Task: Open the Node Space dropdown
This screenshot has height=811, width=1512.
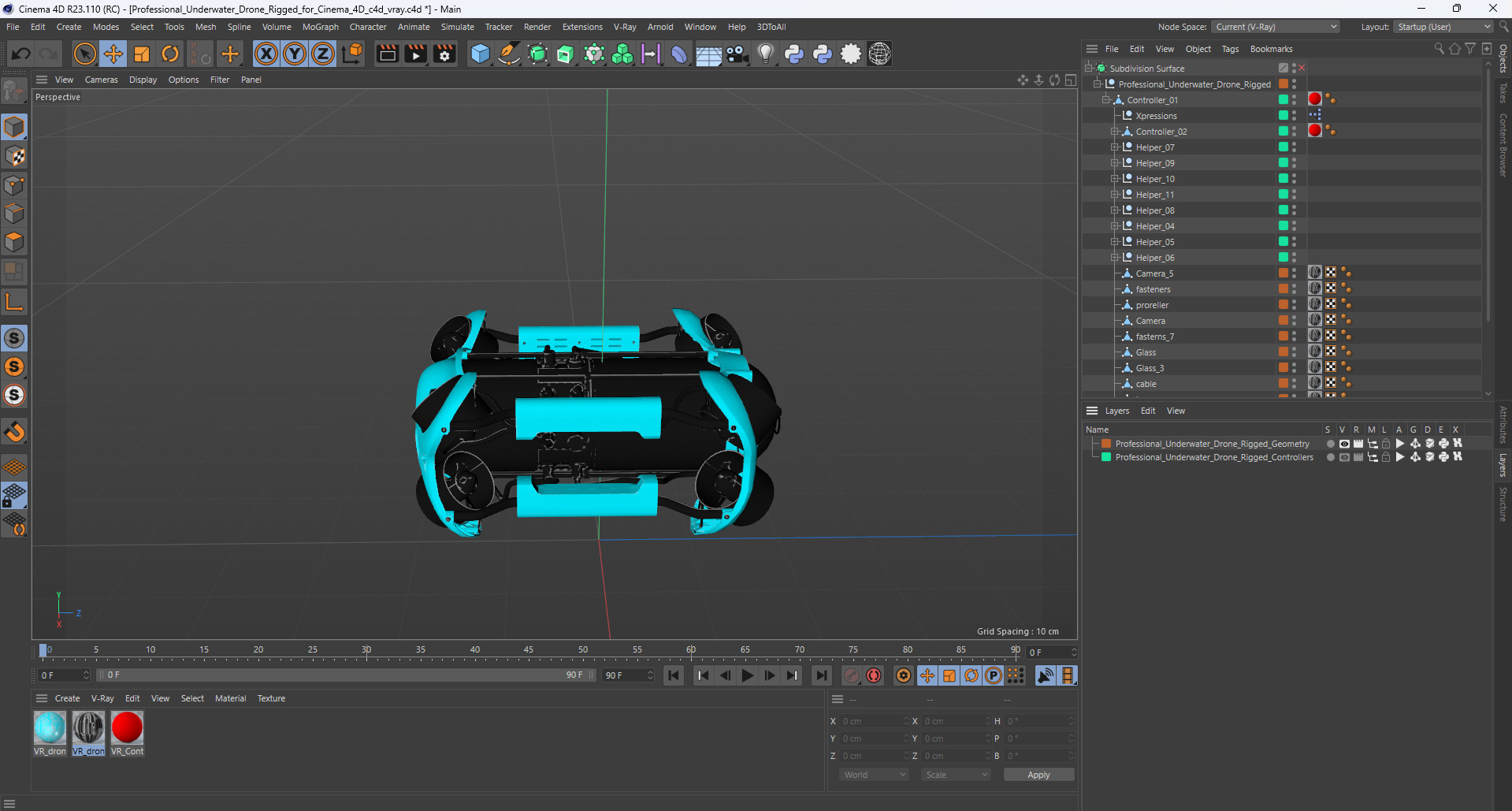Action: click(1276, 27)
